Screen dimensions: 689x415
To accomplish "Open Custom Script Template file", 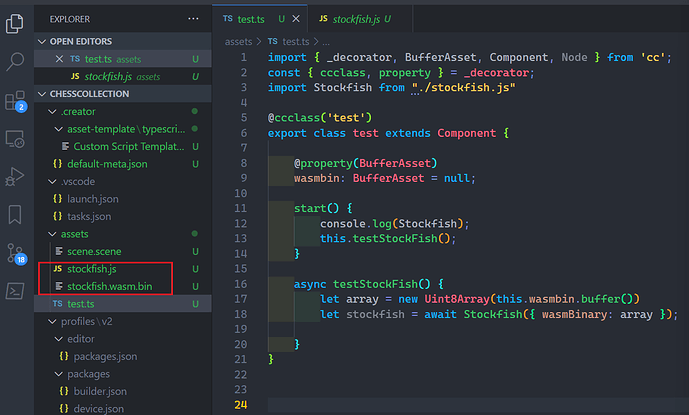I will tap(123, 146).
